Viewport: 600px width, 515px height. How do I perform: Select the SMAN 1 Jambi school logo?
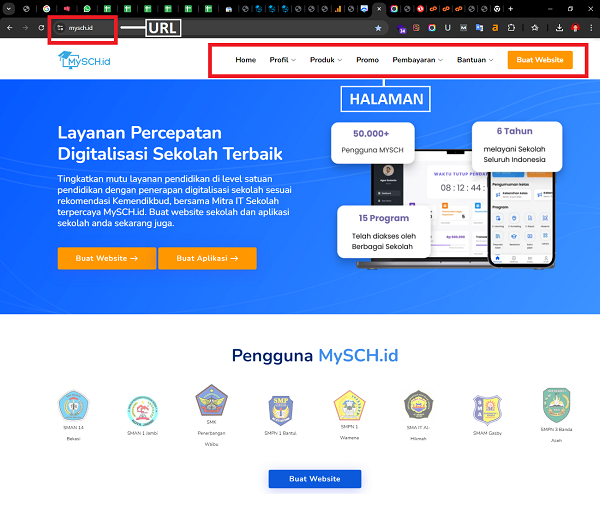point(142,411)
